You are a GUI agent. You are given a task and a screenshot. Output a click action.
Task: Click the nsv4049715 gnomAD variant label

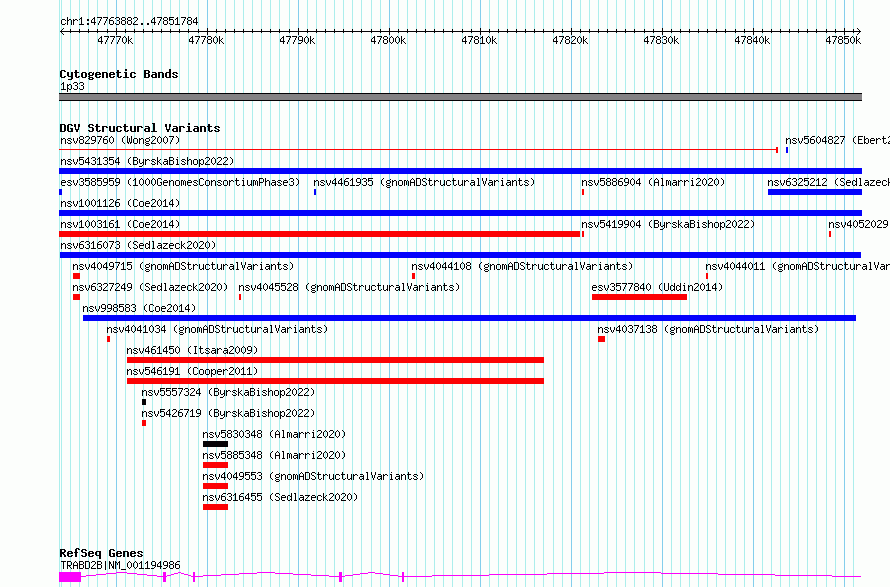point(183,266)
